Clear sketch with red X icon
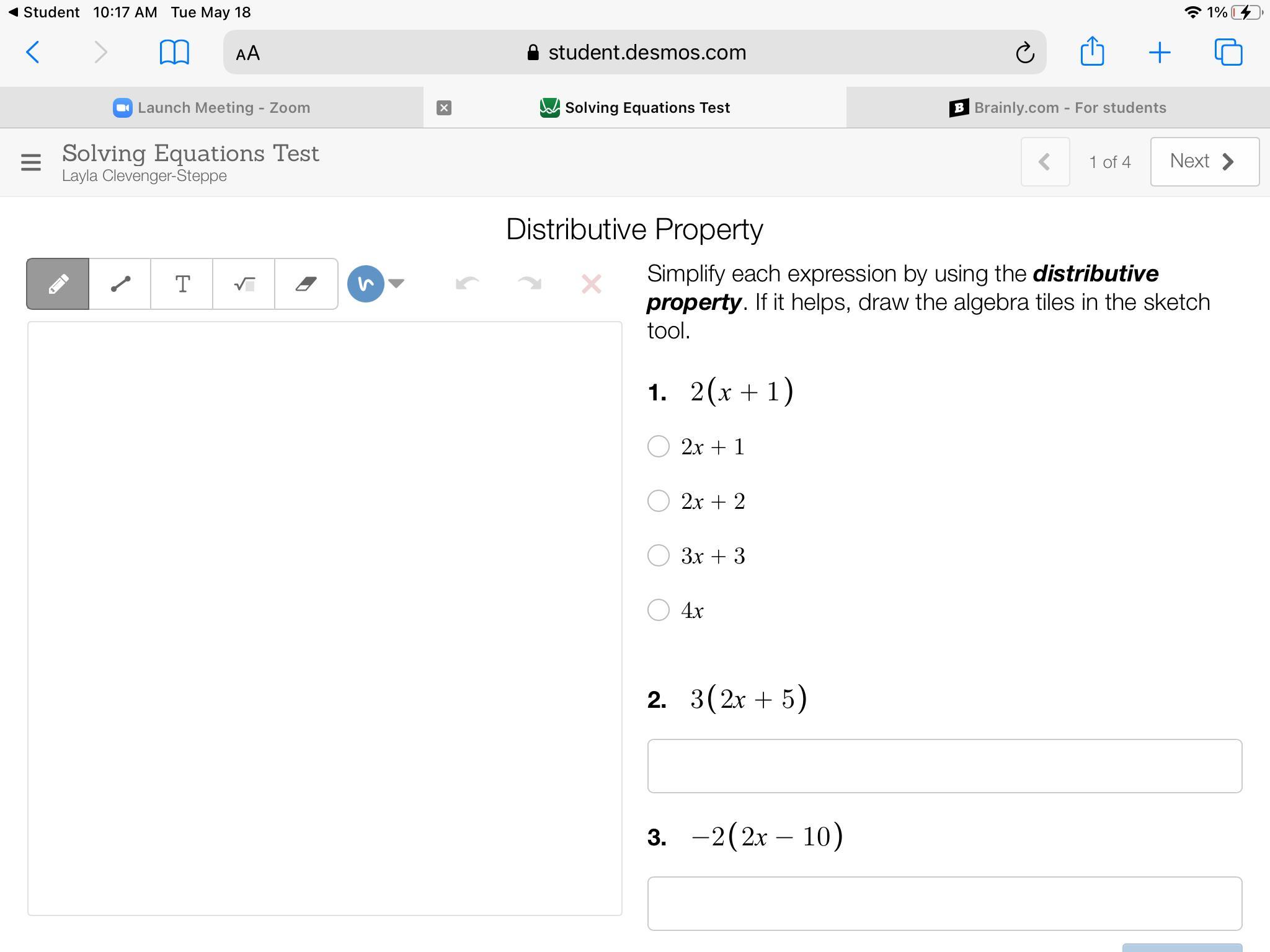 click(x=591, y=284)
